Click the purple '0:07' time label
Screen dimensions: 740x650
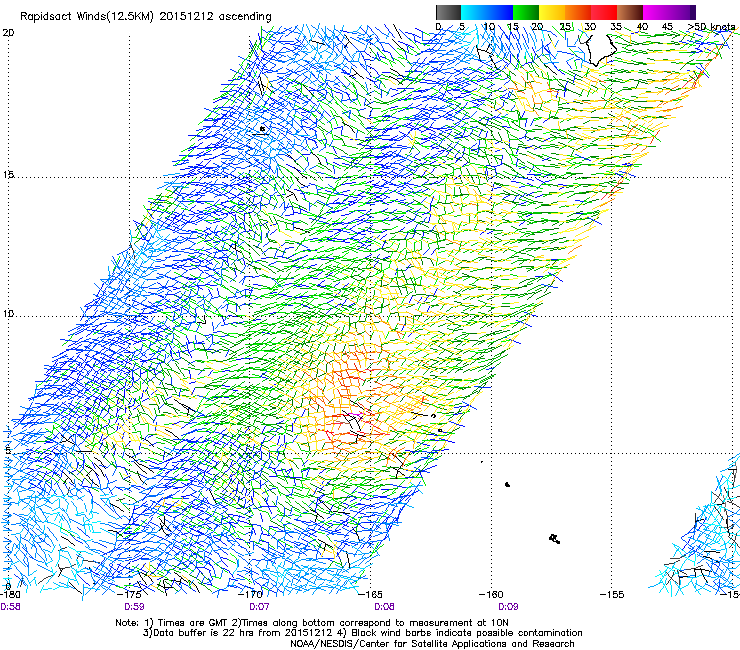[259, 607]
